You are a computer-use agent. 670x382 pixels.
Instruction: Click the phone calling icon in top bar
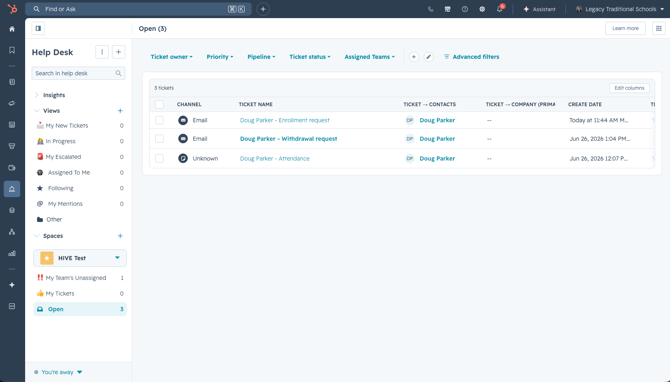tap(430, 9)
